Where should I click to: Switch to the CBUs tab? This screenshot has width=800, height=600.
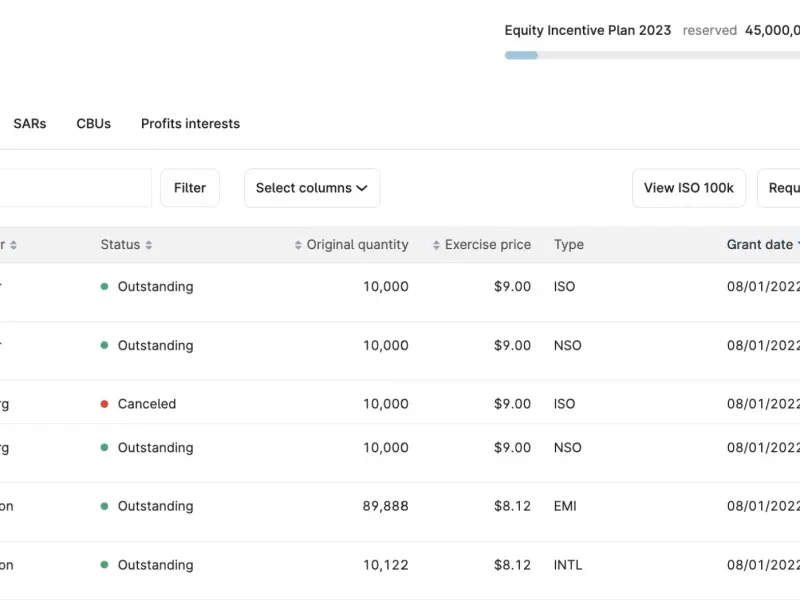(93, 123)
